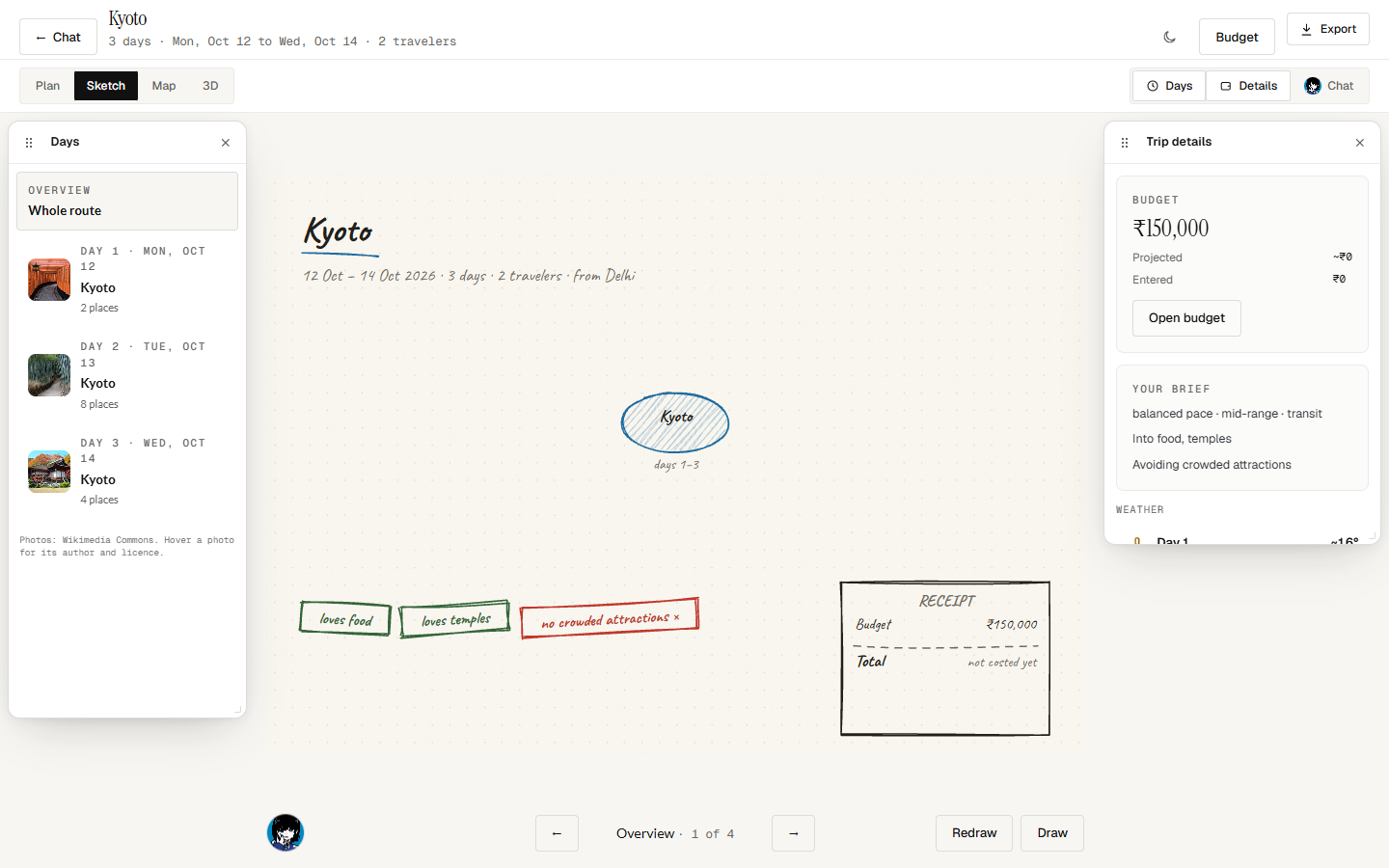The width and height of the screenshot is (1389, 868).
Task: Click the Draw button
Action: pos(1052,833)
